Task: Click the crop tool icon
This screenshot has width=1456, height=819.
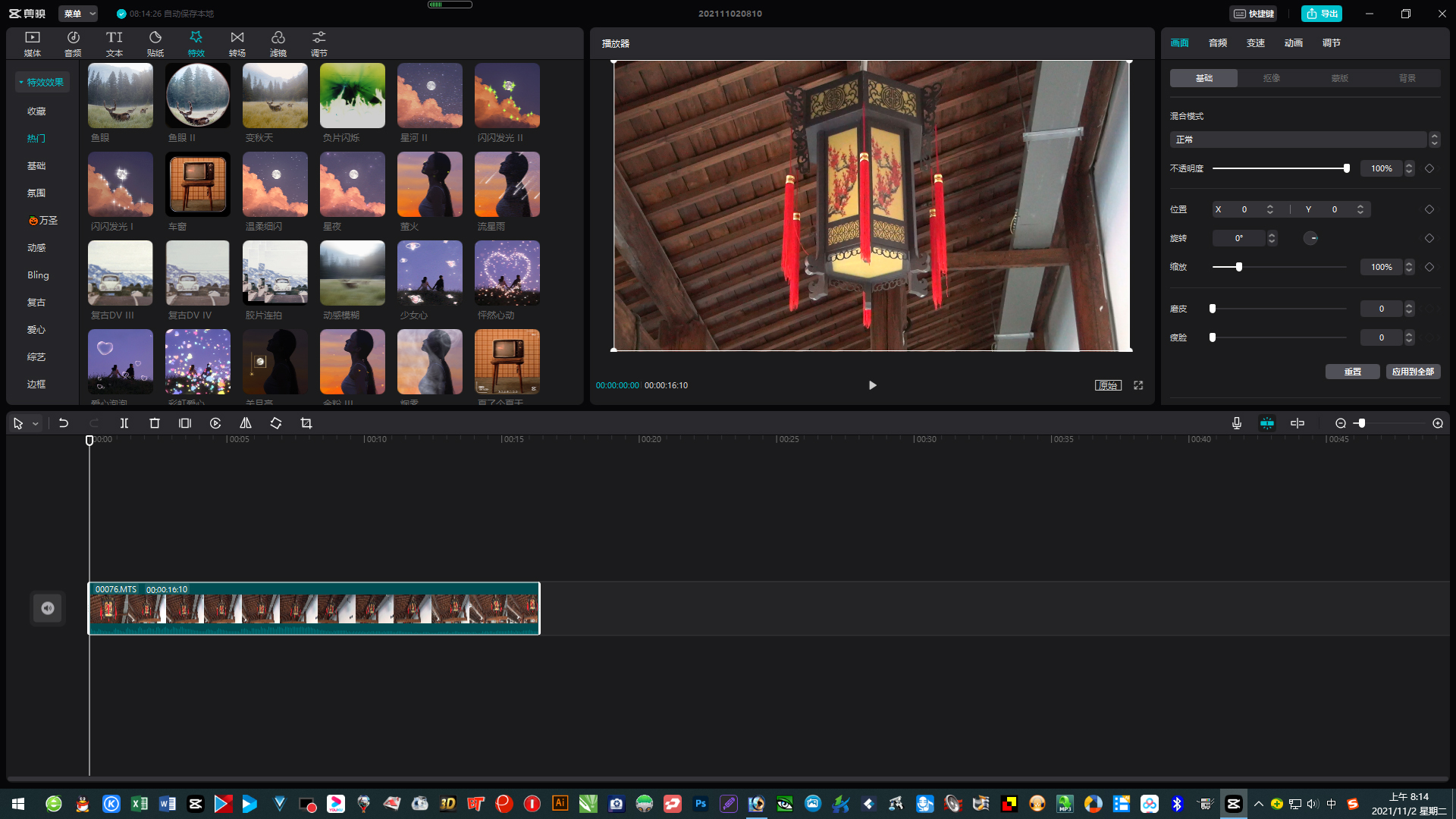Action: (x=306, y=423)
